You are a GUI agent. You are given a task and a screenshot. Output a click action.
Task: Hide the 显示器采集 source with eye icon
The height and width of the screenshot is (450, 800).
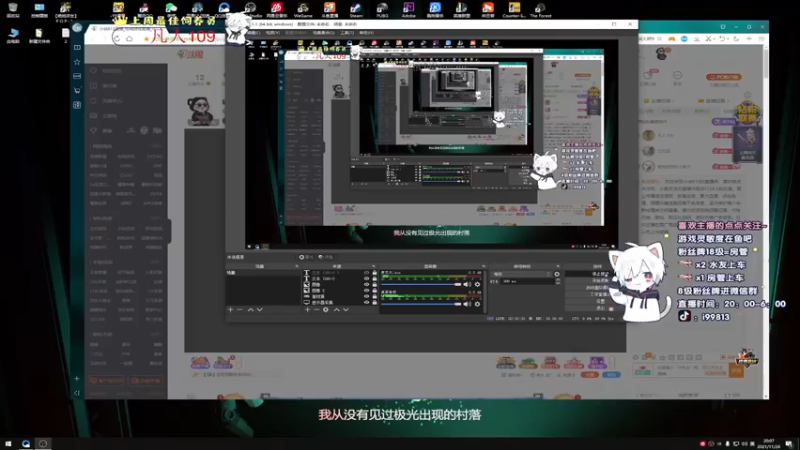click(x=367, y=303)
